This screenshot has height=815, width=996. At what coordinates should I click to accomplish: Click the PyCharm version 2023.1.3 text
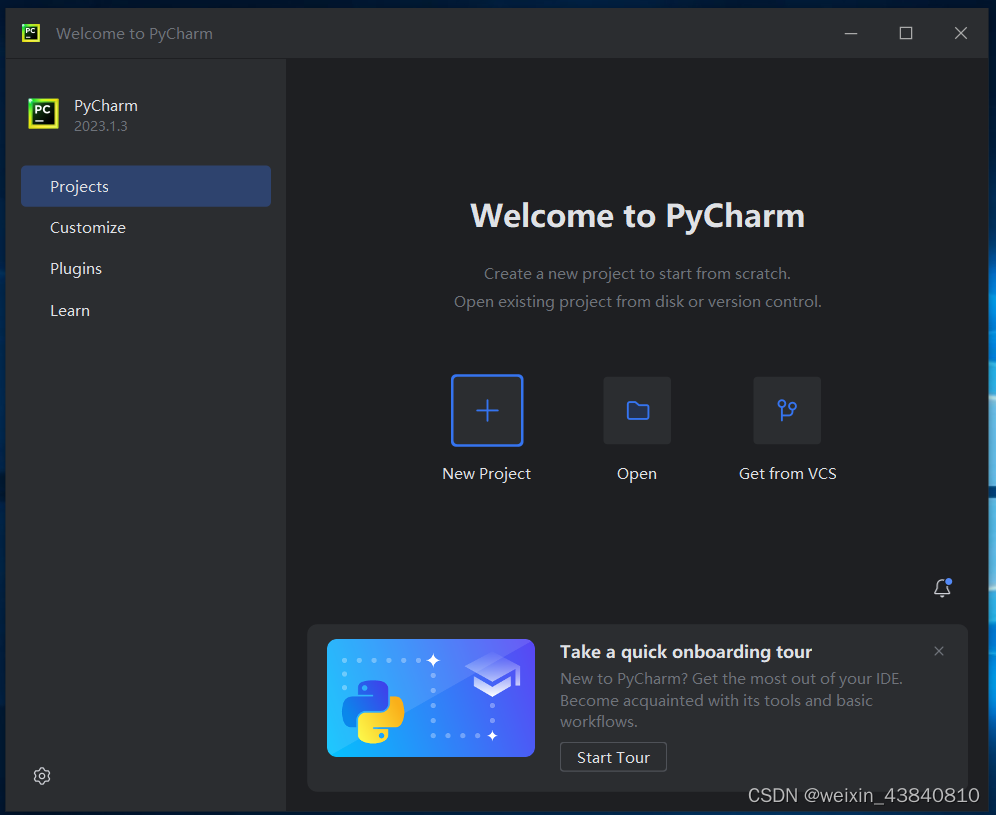coord(100,126)
